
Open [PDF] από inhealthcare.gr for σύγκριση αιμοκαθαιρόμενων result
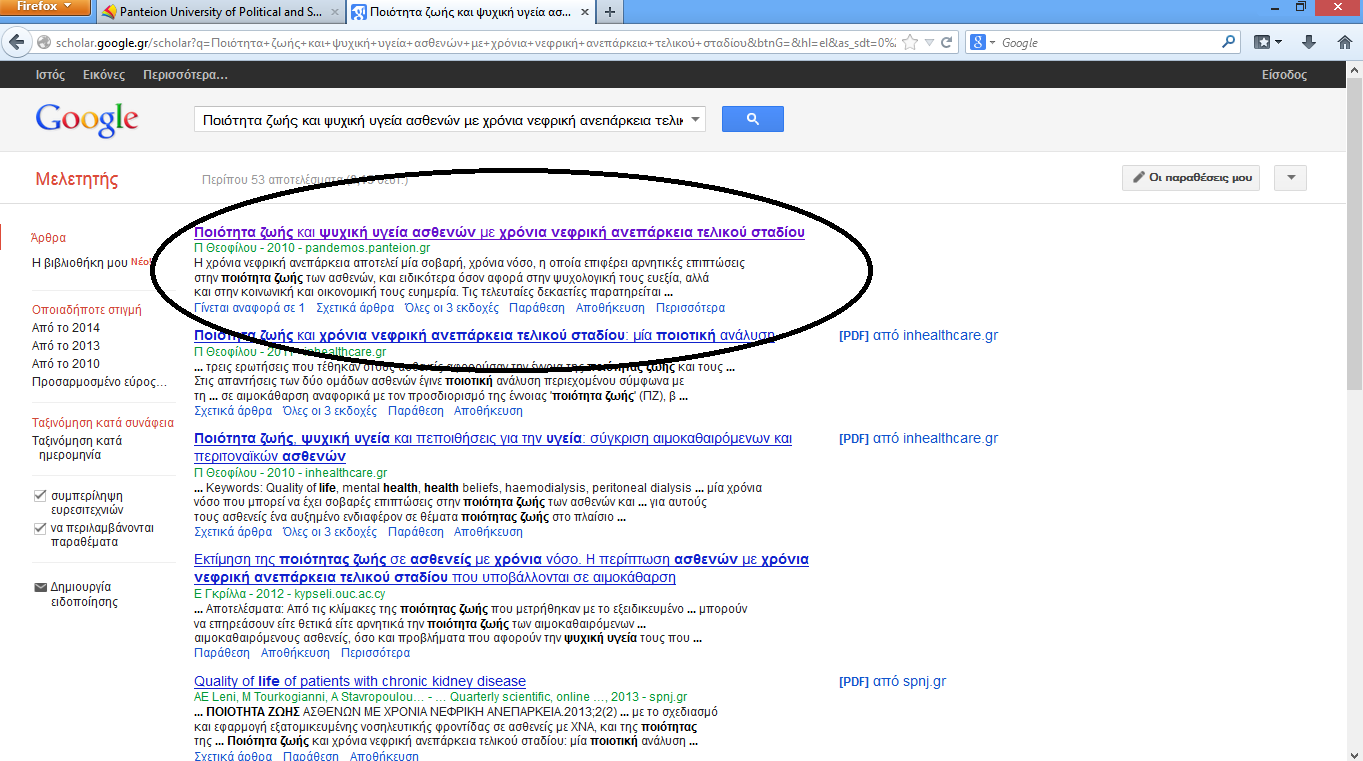tap(918, 439)
